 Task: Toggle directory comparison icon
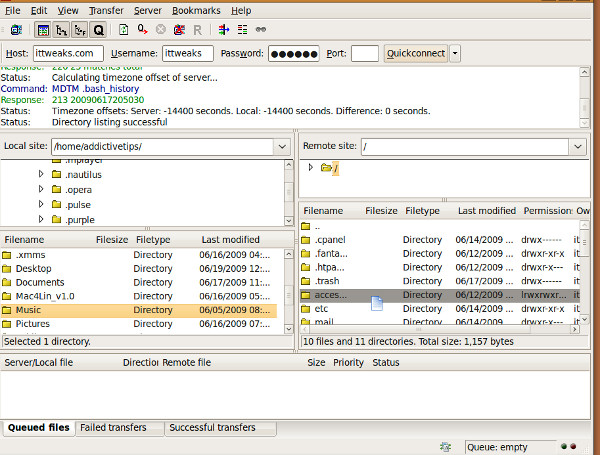pos(242,29)
